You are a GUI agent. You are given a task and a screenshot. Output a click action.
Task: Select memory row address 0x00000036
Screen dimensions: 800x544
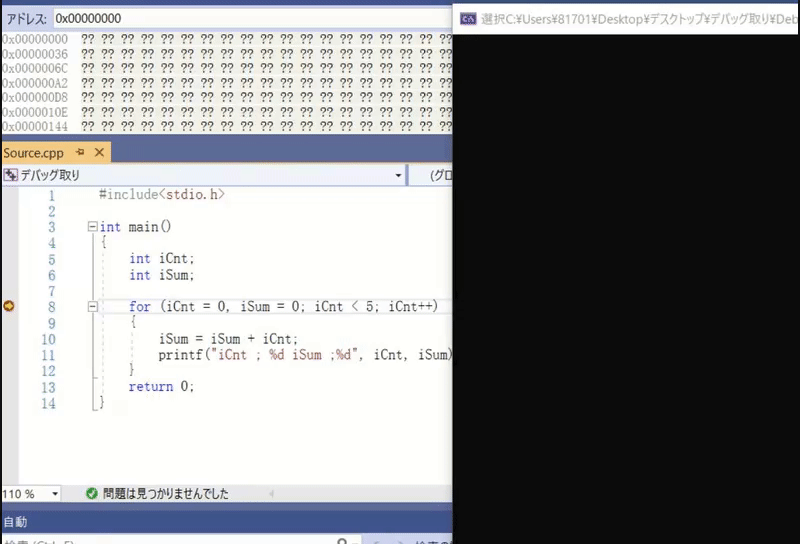tap(35, 54)
